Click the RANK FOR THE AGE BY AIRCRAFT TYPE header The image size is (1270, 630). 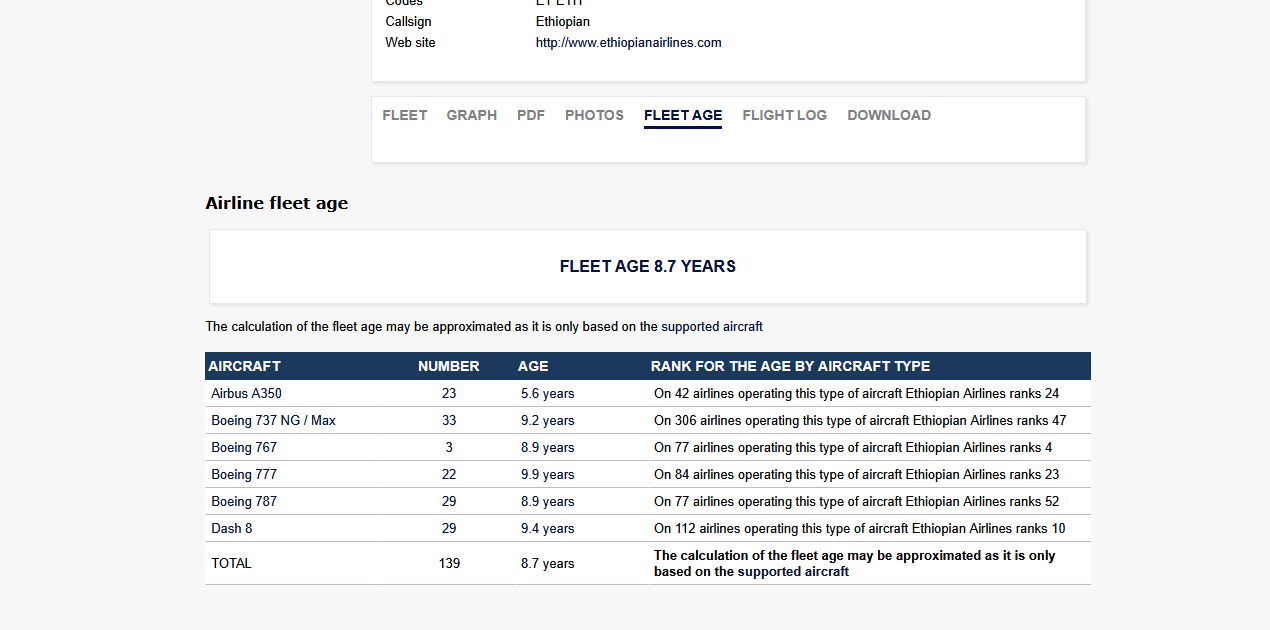[790, 366]
